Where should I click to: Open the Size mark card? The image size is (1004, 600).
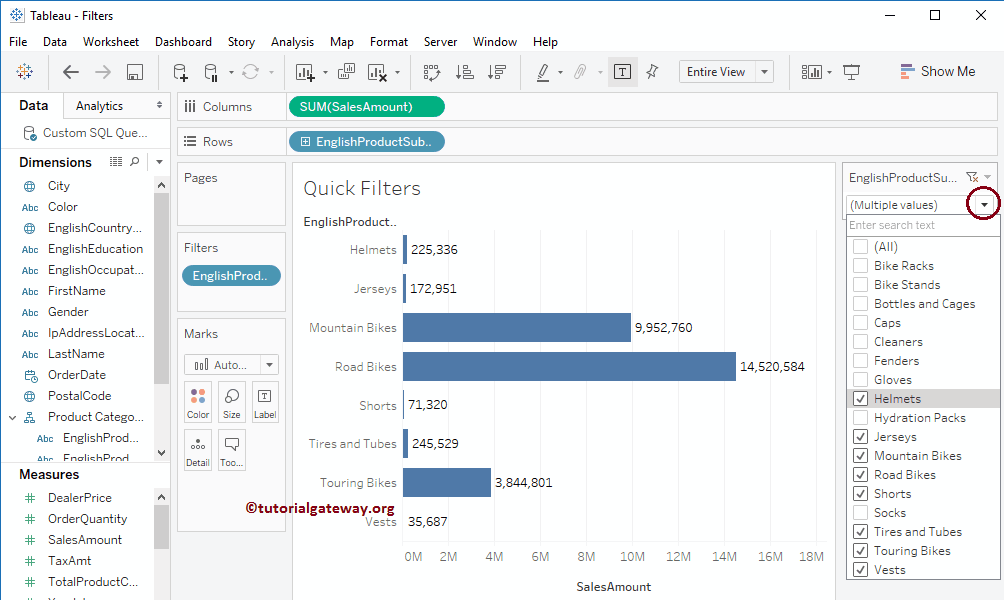pos(232,402)
